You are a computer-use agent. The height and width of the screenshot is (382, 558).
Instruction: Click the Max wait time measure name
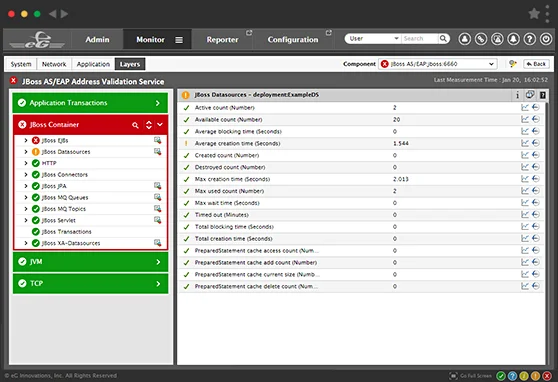pyautogui.click(x=227, y=203)
